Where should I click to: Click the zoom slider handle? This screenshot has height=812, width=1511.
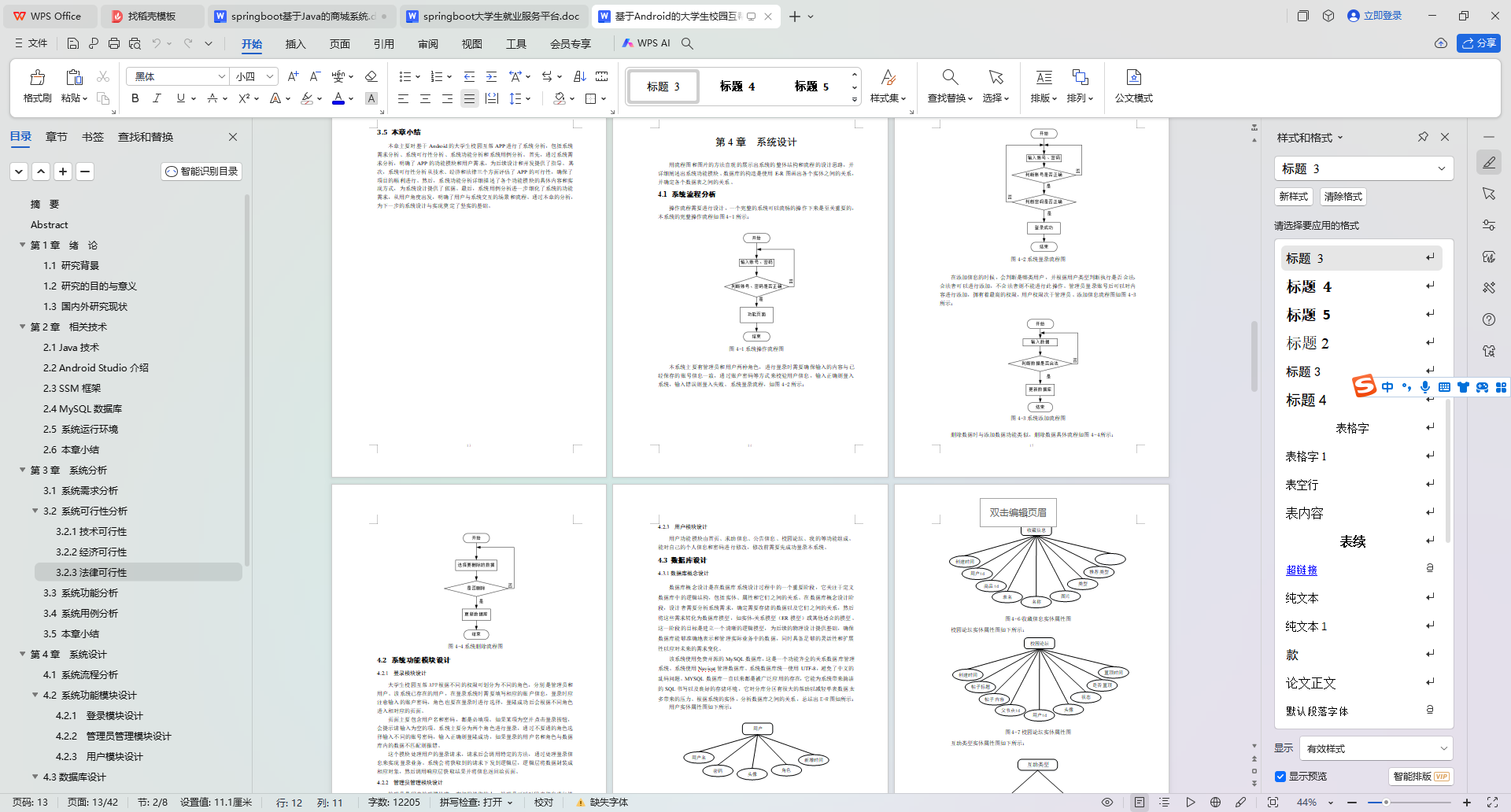(x=1386, y=803)
